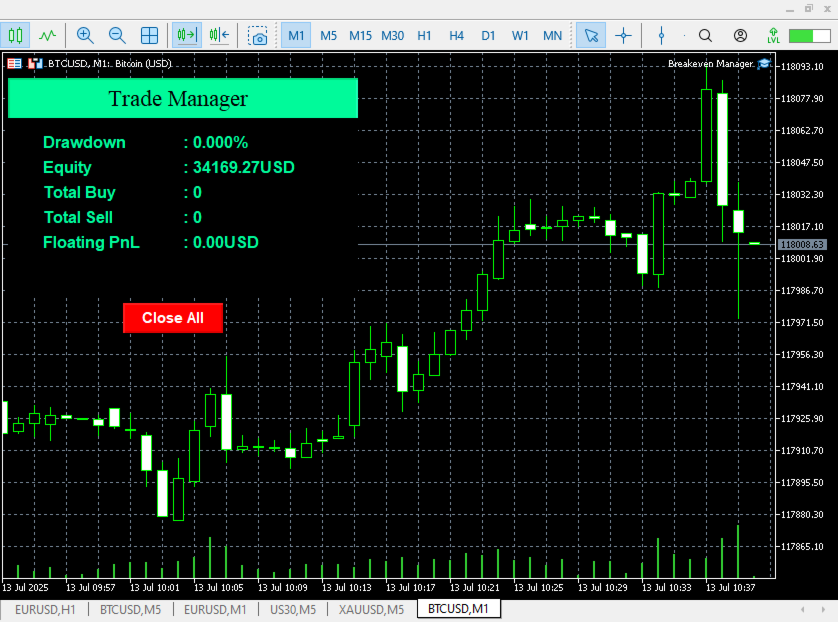Select the D1 timeframe
This screenshot has width=838, height=622.
pos(488,36)
